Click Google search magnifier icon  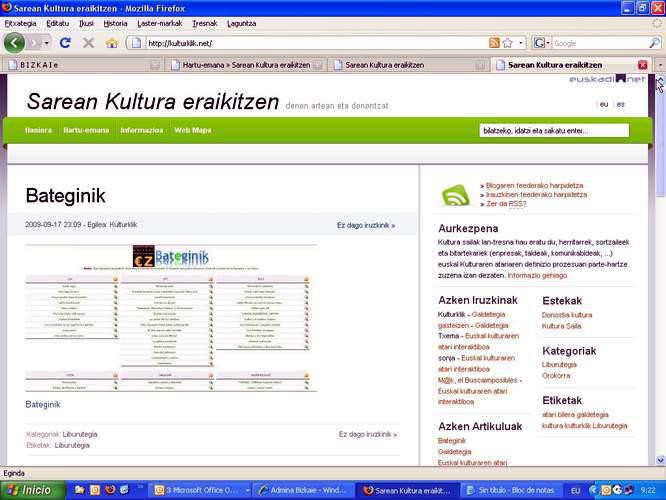coord(655,43)
